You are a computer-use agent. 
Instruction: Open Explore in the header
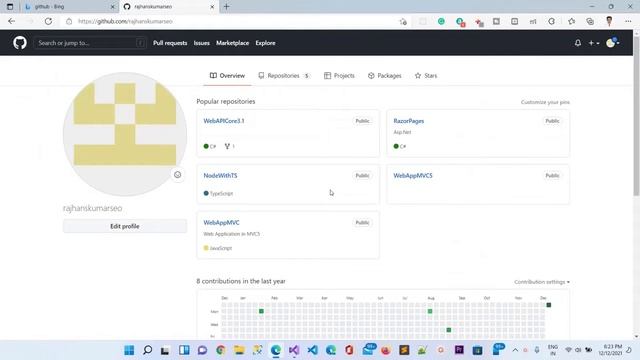[265, 43]
